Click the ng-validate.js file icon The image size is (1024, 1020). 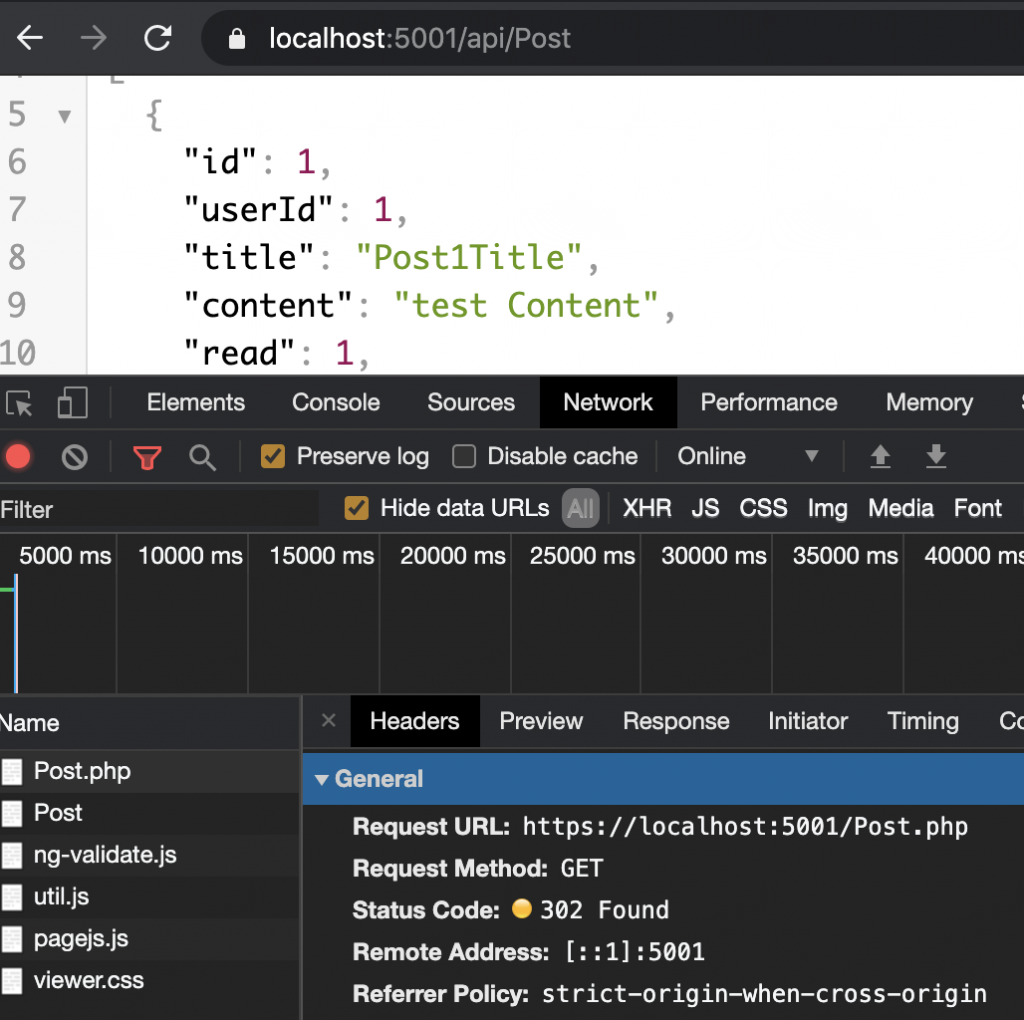[12, 855]
